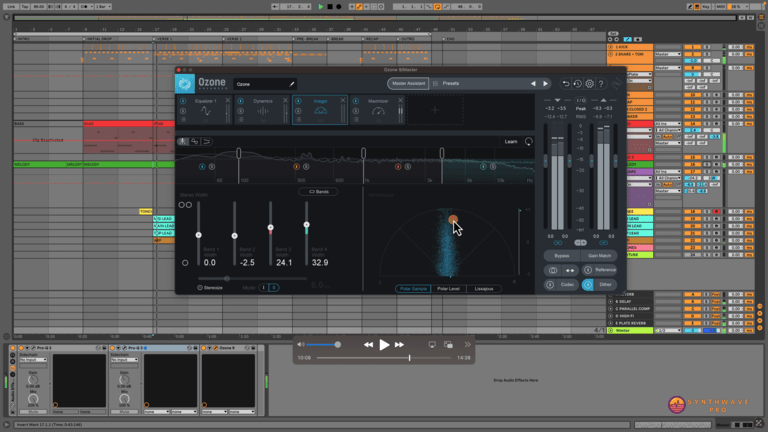Image resolution: width=768 pixels, height=432 pixels.
Task: Click the video player volume slider
Action: pos(322,345)
